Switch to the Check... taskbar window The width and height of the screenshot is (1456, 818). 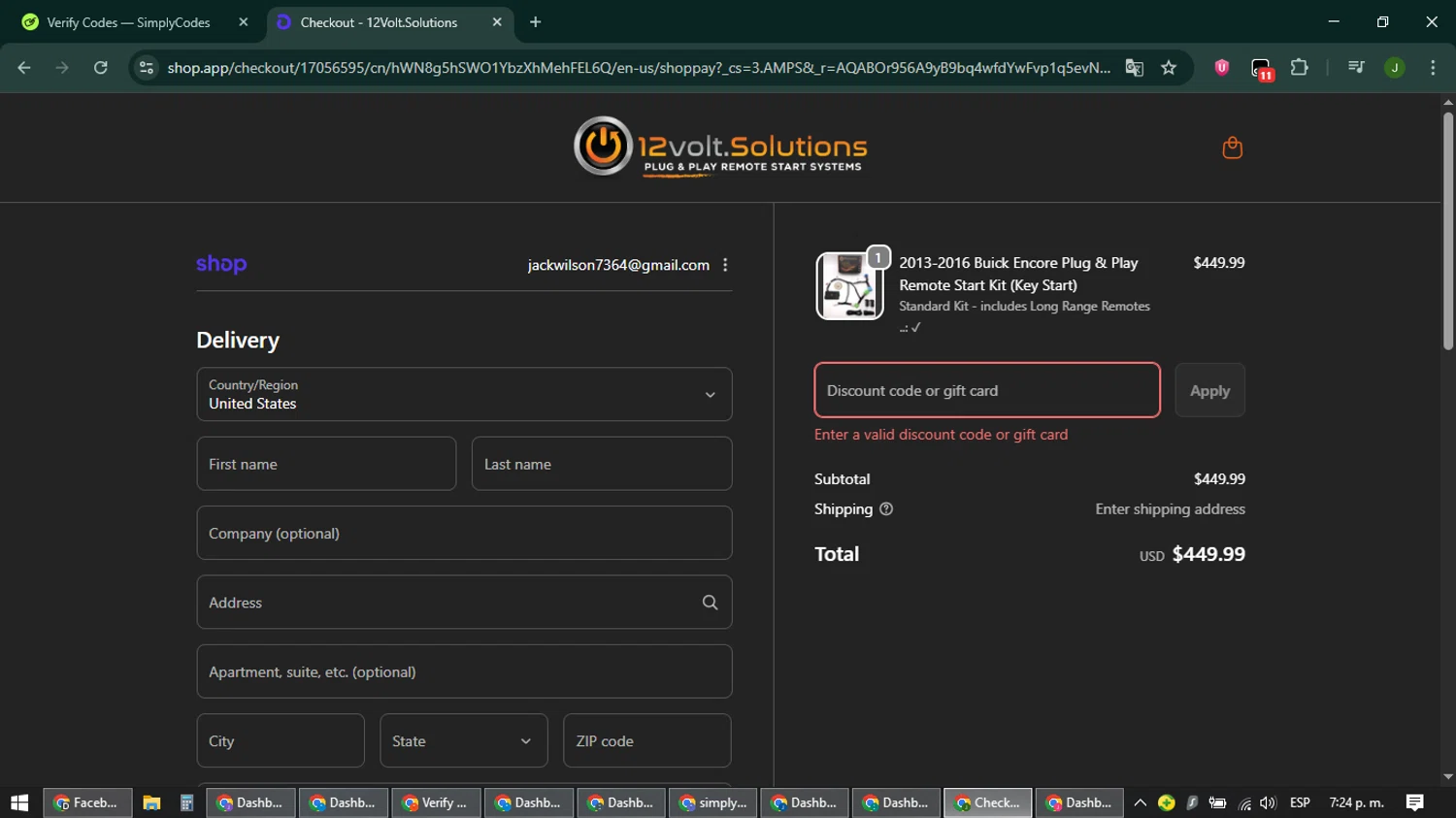click(x=988, y=802)
